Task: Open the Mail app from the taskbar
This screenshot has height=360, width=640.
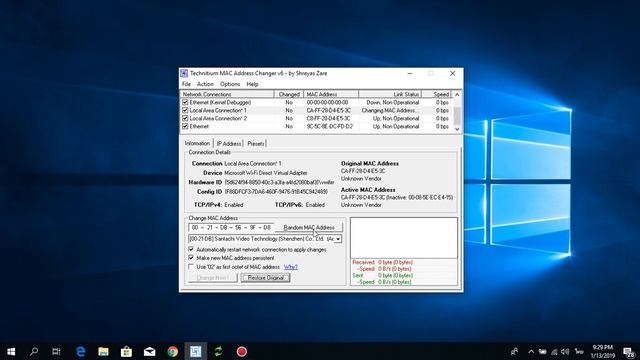Action: pos(149,351)
